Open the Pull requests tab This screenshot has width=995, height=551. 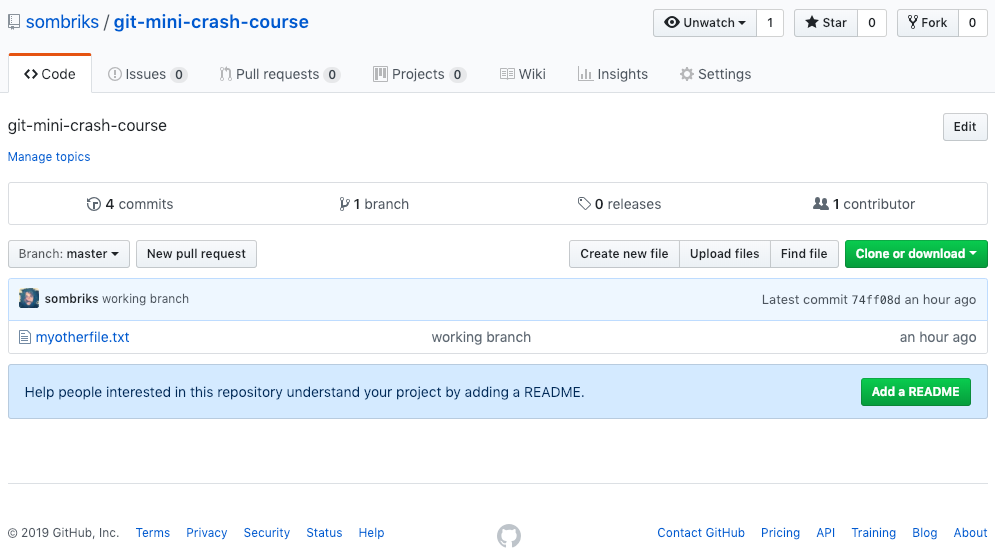(280, 74)
